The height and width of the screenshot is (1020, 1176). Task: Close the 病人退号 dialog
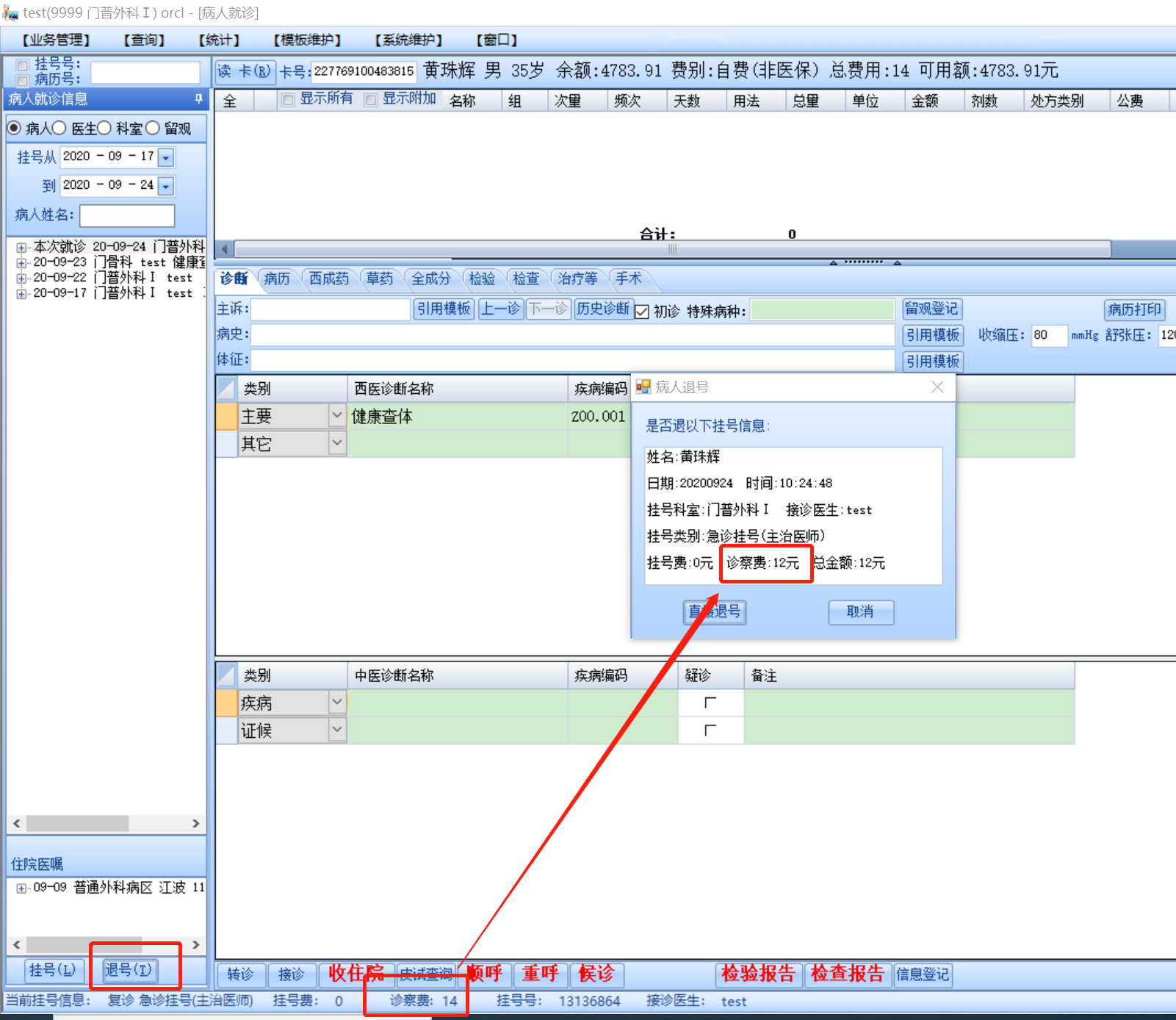937,387
